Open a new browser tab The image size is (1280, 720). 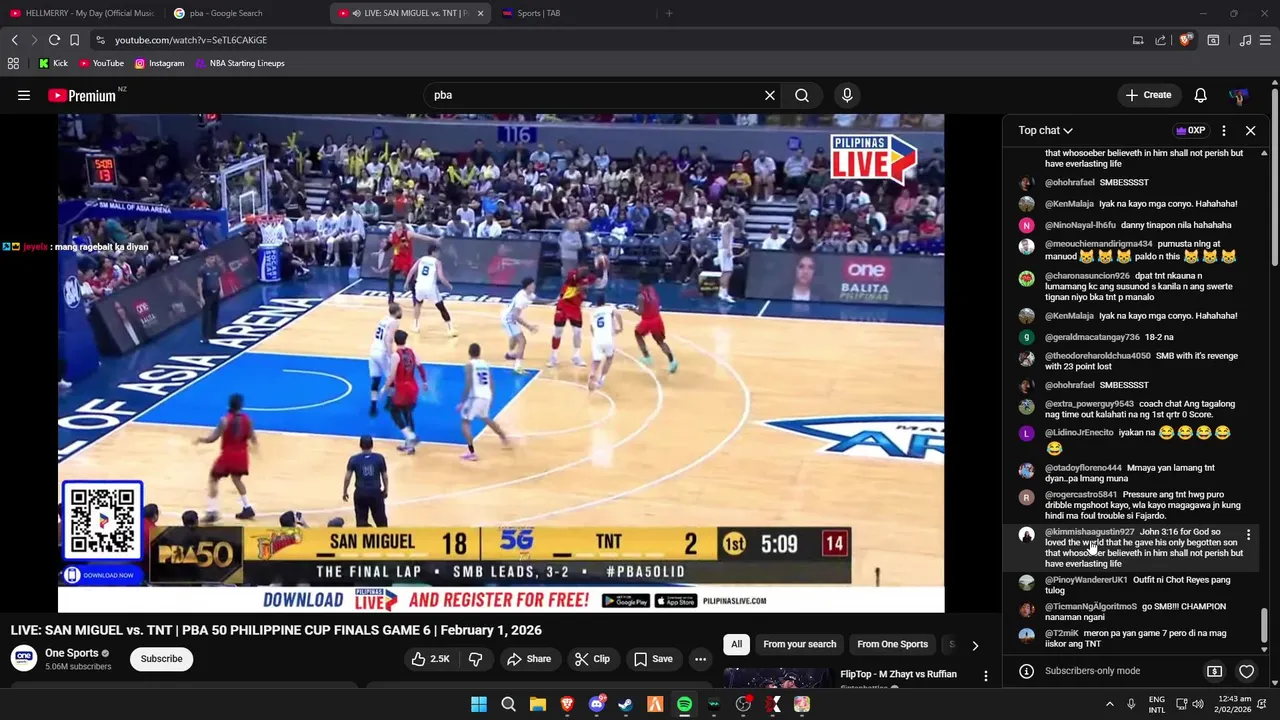point(669,13)
